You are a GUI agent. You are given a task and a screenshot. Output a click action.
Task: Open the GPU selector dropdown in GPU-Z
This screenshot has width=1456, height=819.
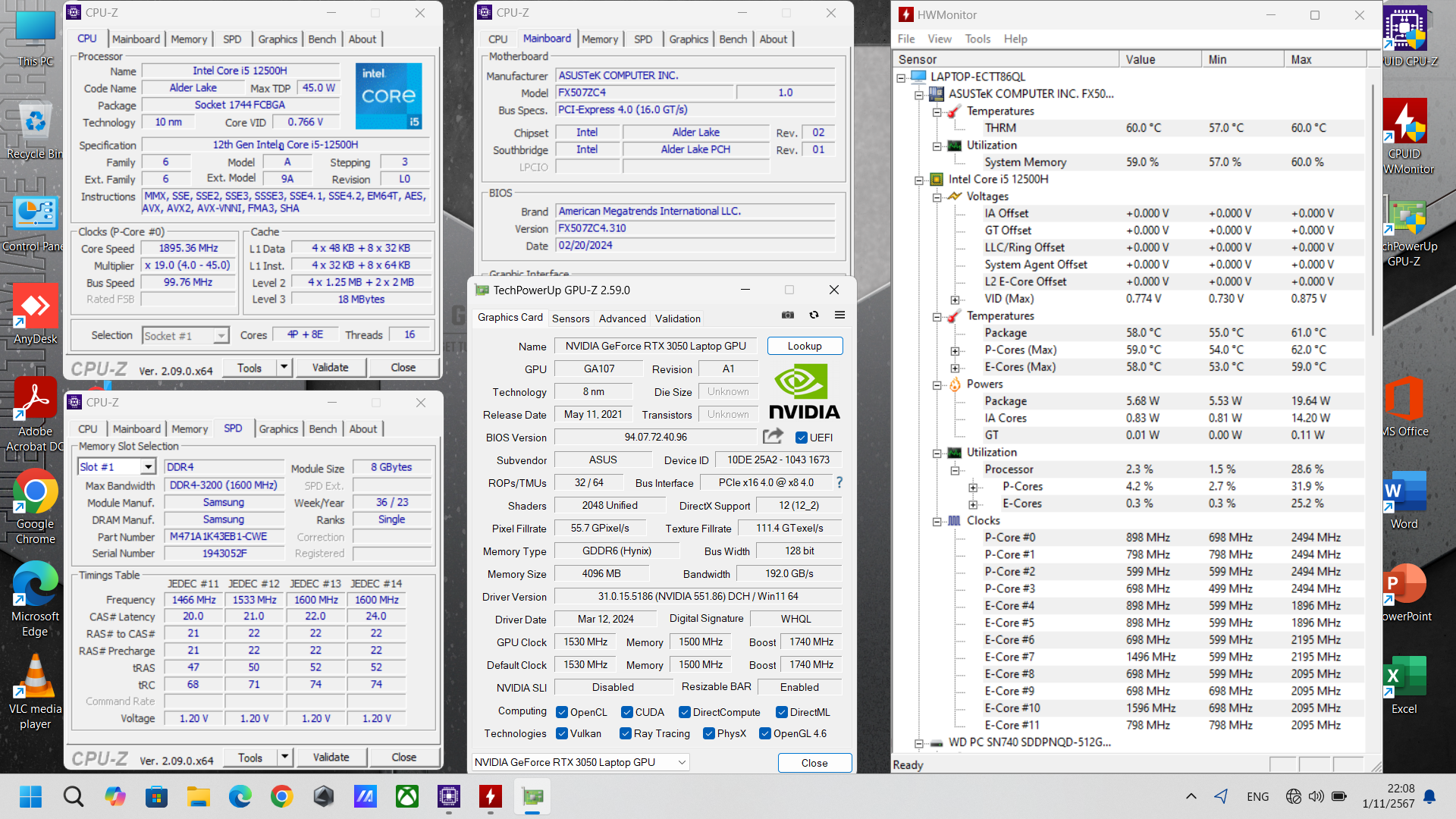click(581, 762)
